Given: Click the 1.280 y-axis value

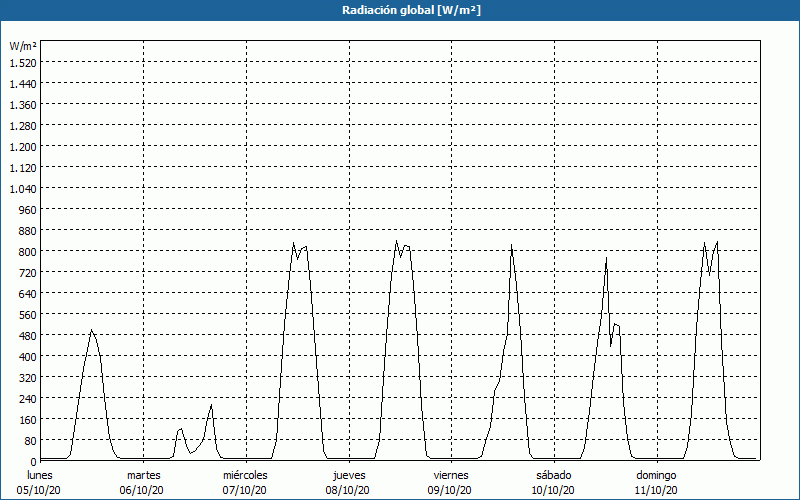Looking at the screenshot, I should [x=23, y=126].
